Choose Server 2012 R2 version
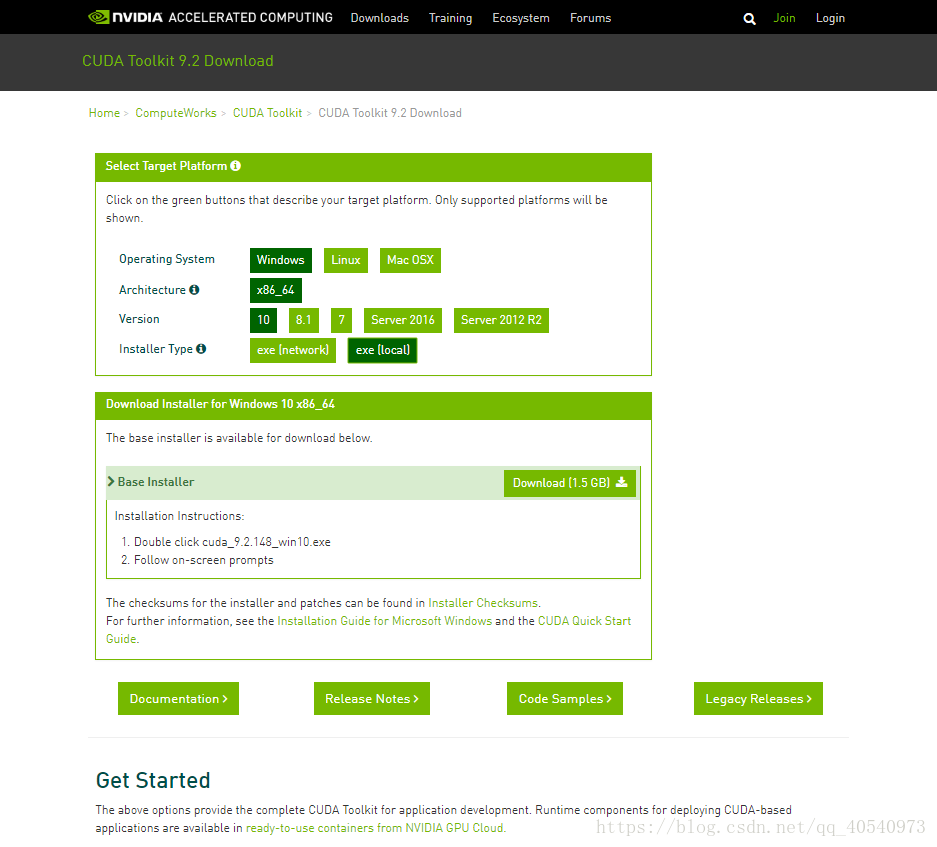The width and height of the screenshot is (937, 847). click(501, 320)
